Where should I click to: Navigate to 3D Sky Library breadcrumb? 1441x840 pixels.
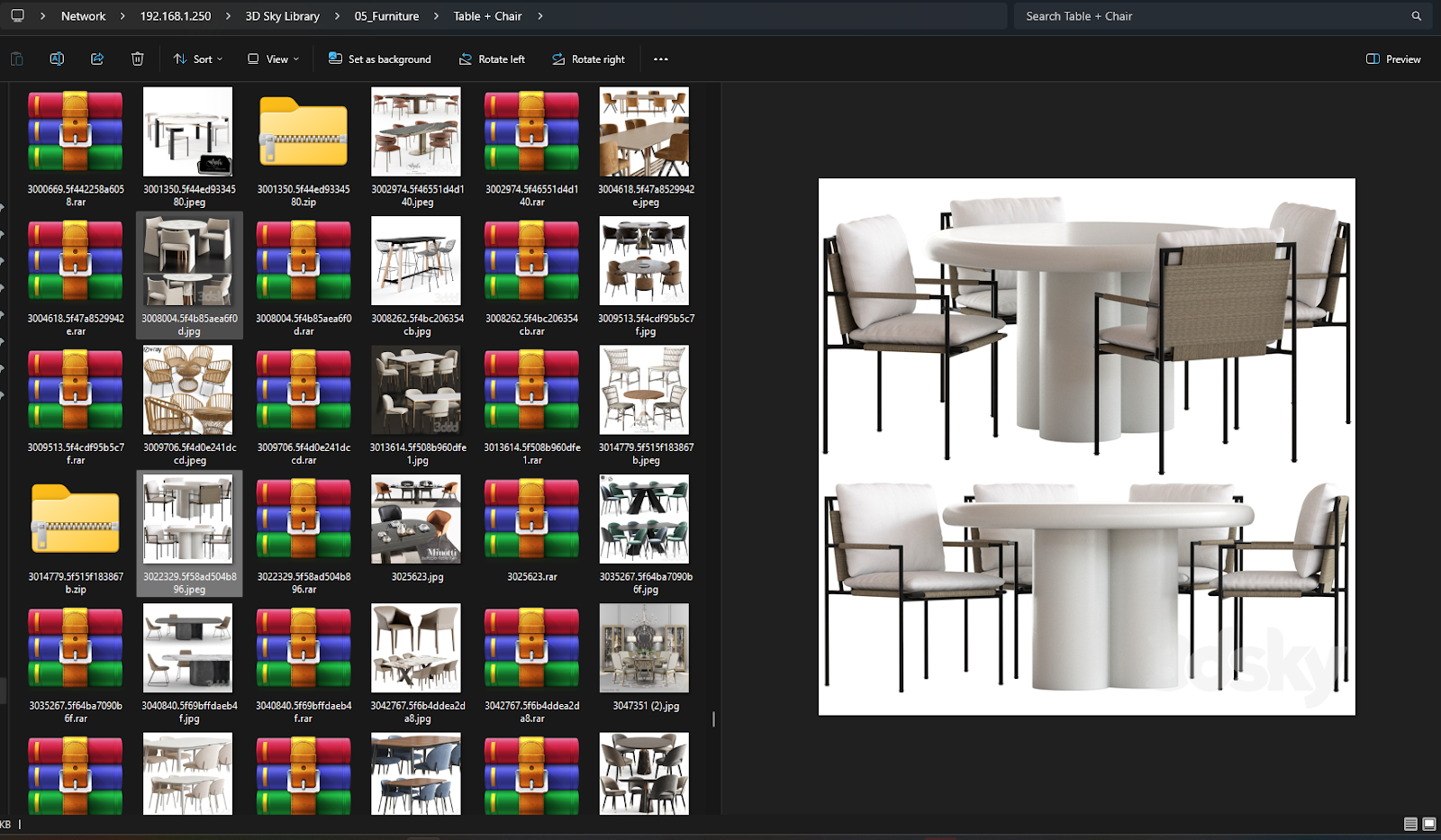(x=282, y=16)
